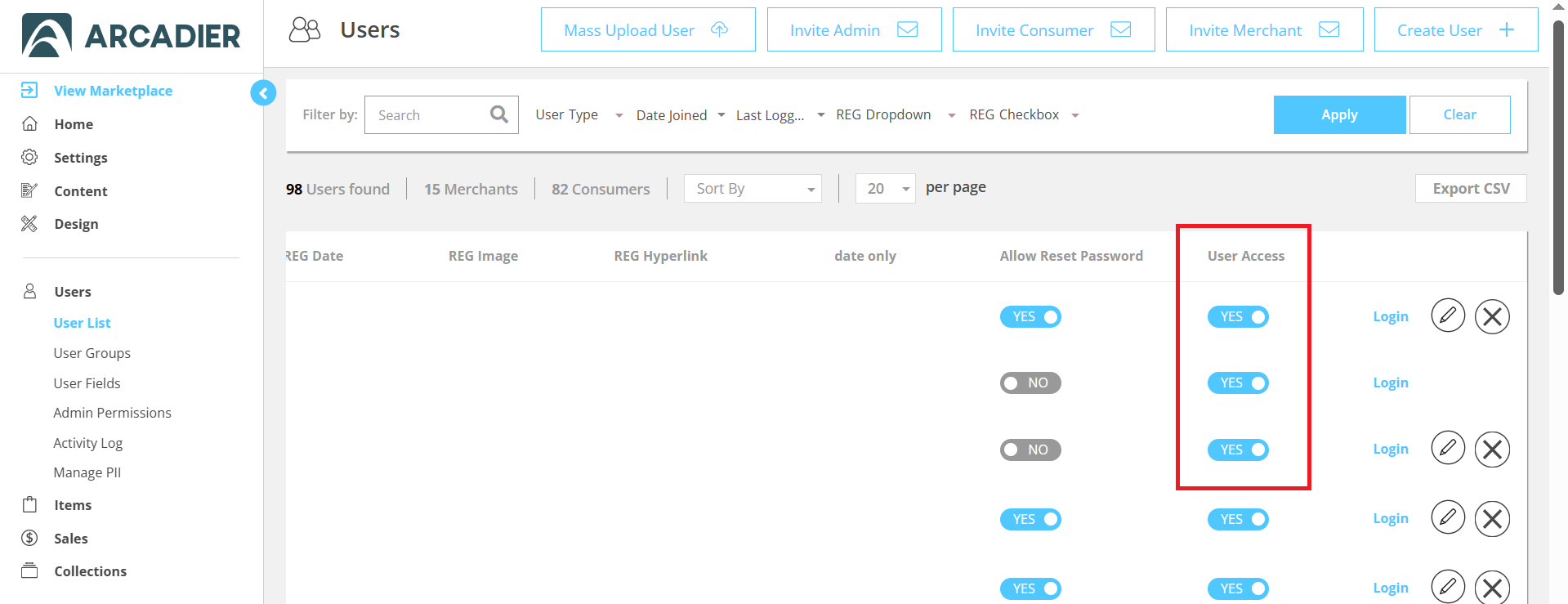Viewport: 1568px width, 604px height.
Task: Disable User Access in fourth row
Action: (x=1238, y=519)
